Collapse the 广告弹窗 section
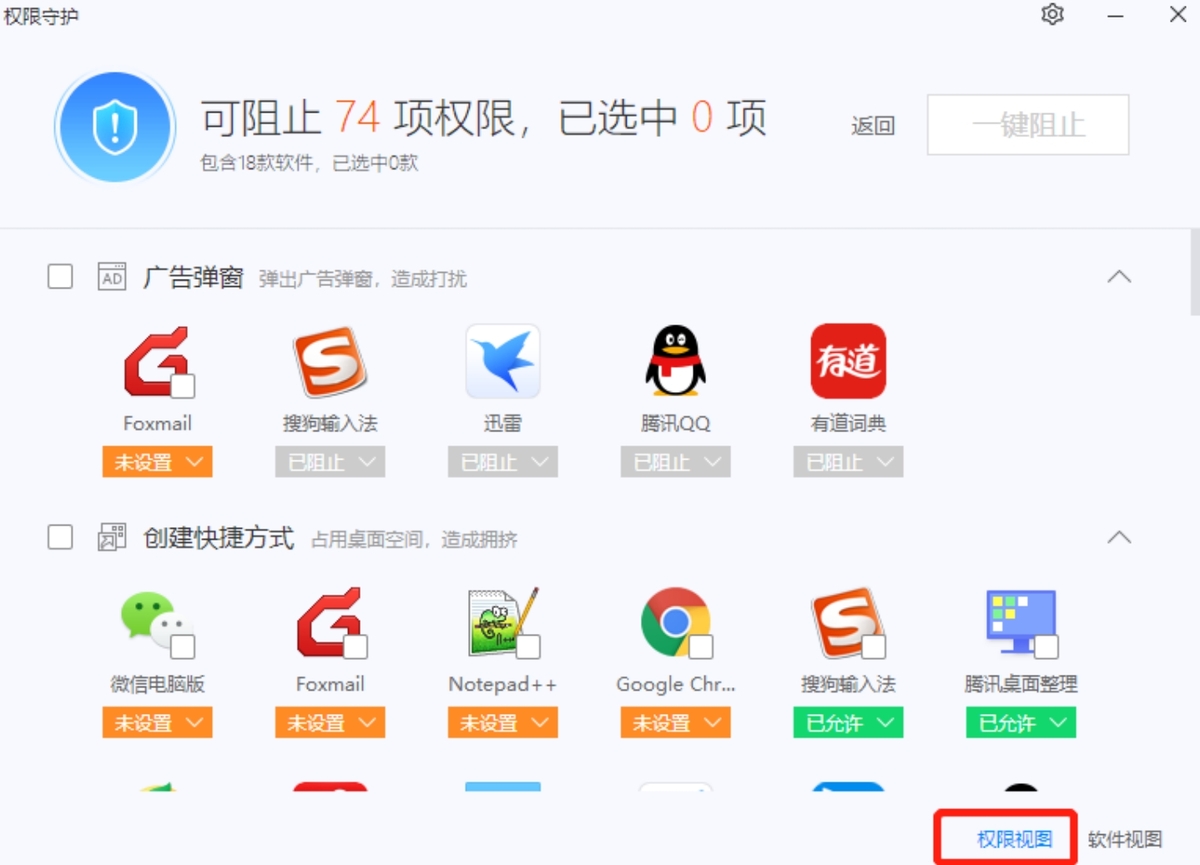Screen dimensions: 1200x865 [1120, 276]
